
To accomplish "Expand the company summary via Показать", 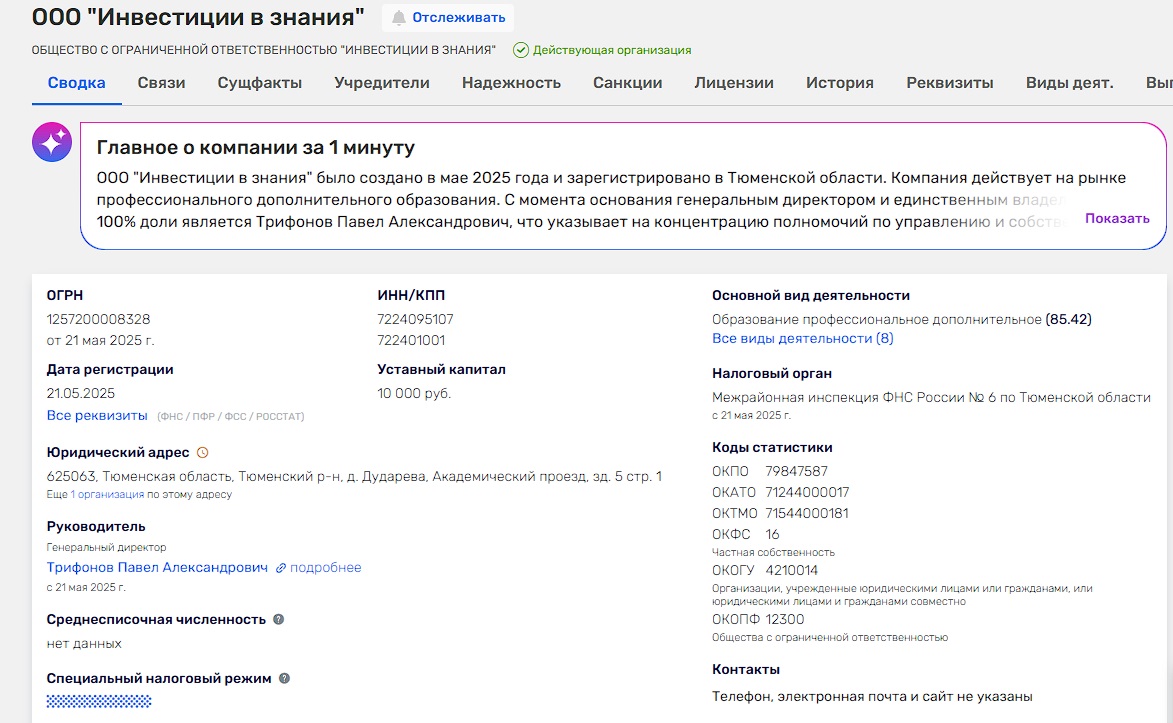I will click(1119, 217).
